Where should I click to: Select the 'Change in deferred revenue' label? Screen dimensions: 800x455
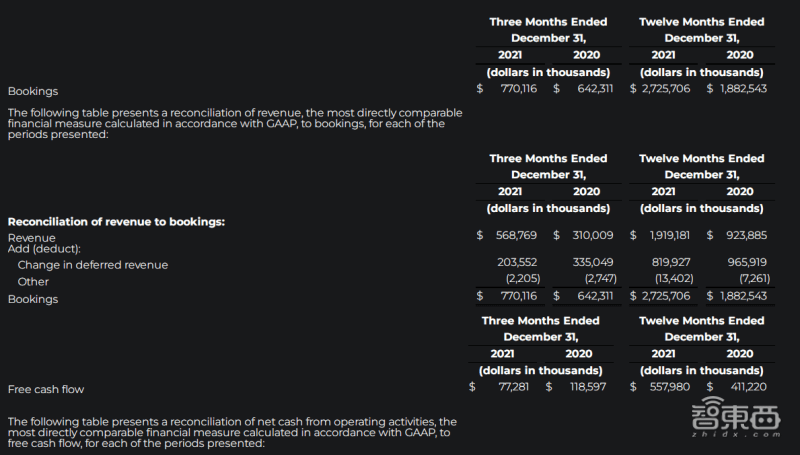coord(93,265)
